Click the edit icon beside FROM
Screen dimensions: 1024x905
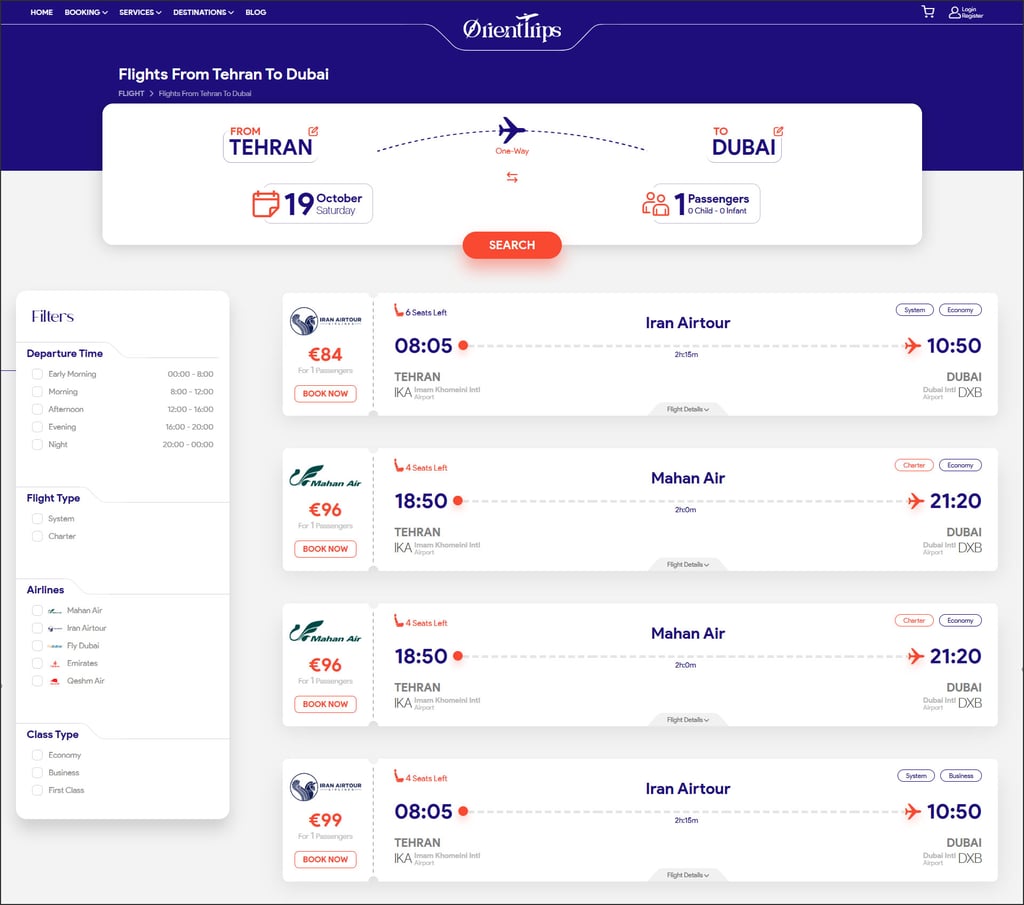pos(313,131)
